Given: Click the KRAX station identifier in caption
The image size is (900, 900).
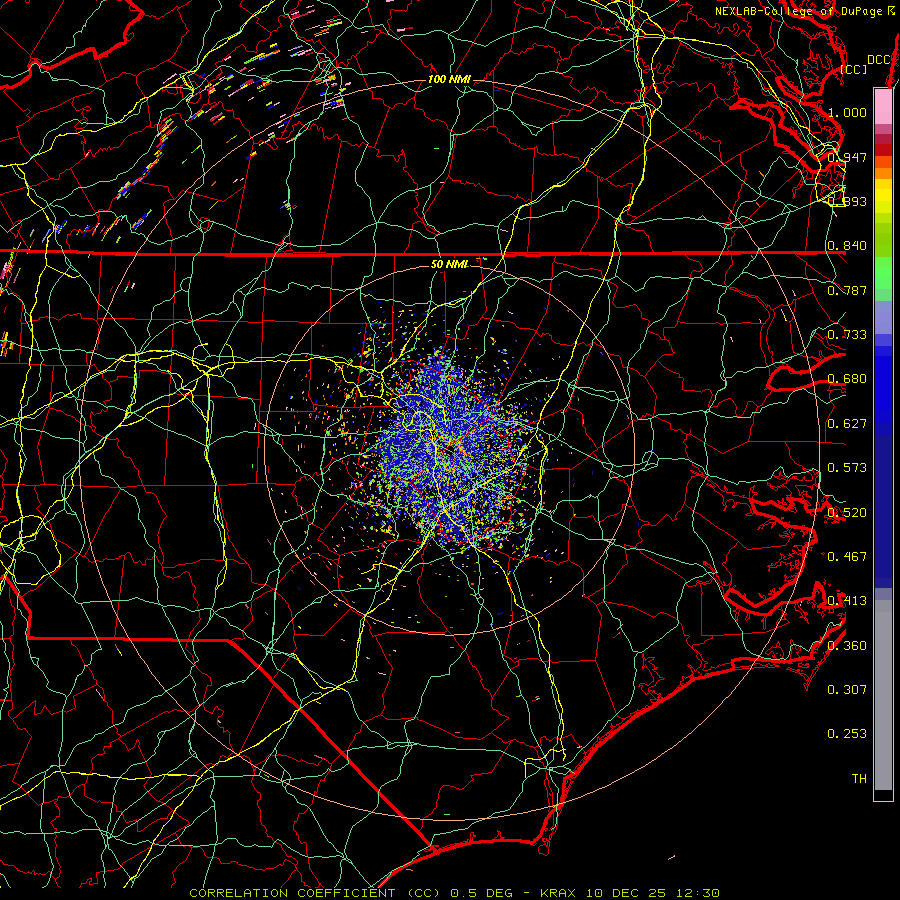Looking at the screenshot, I should point(557,893).
